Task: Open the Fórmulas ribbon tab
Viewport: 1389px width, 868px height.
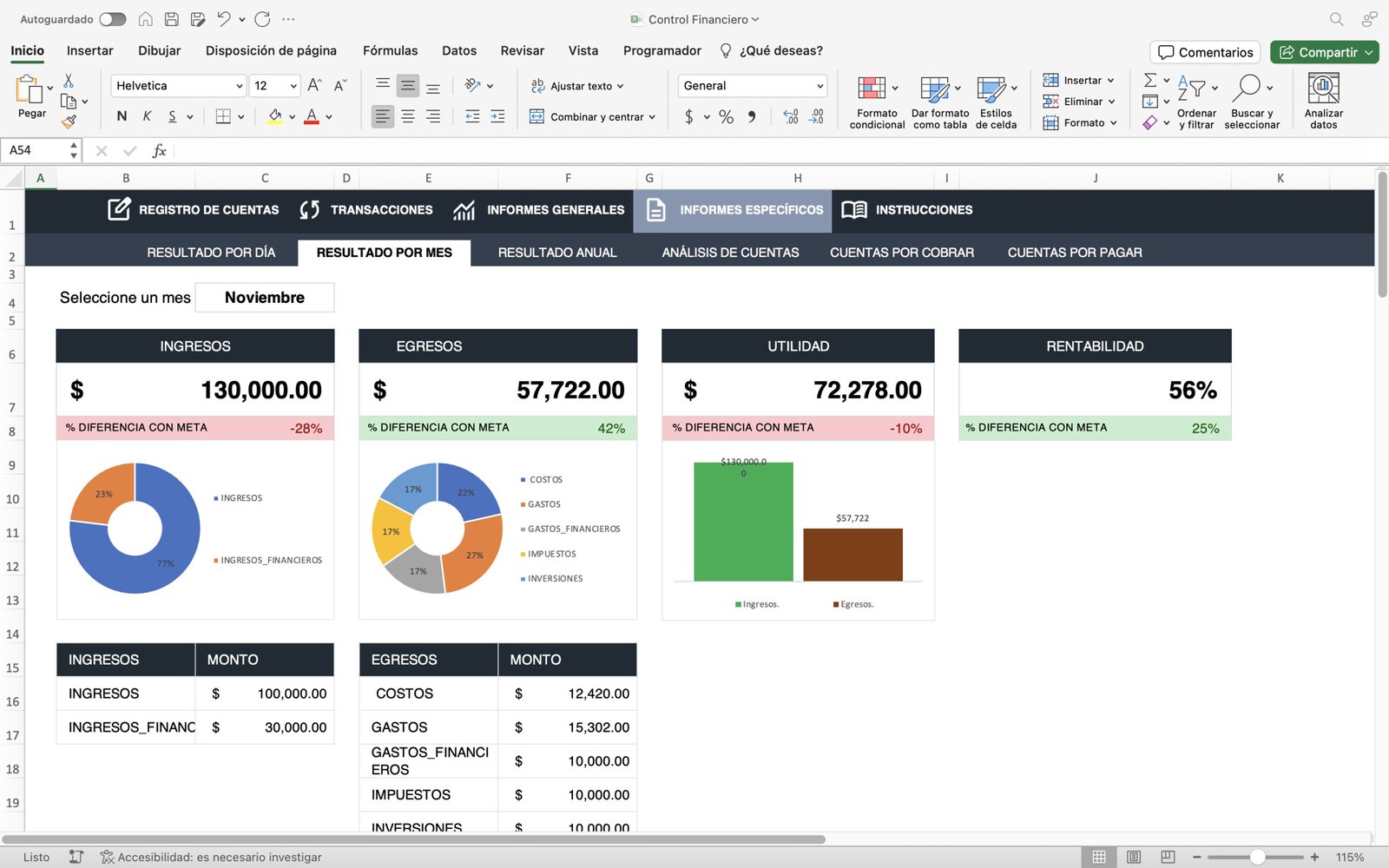Action: (390, 50)
